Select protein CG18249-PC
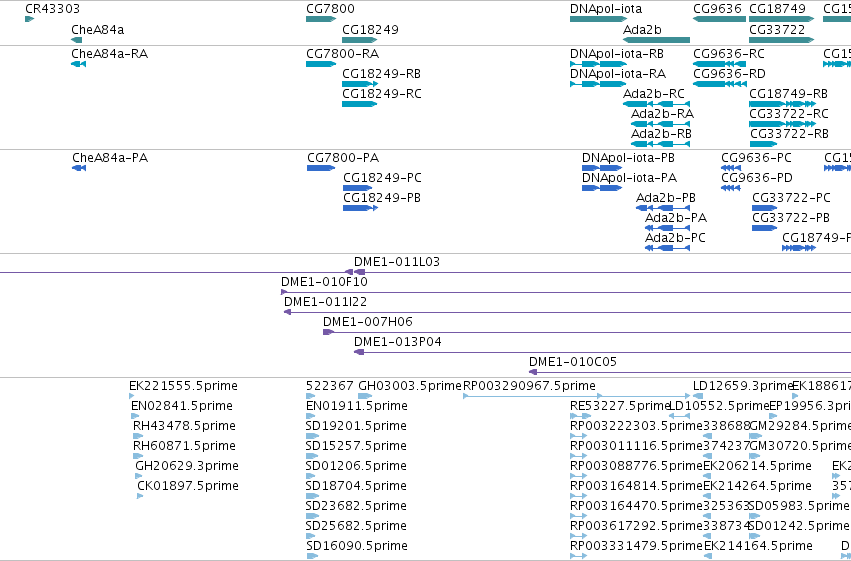Viewport: 851px width, 561px height. tap(358, 188)
